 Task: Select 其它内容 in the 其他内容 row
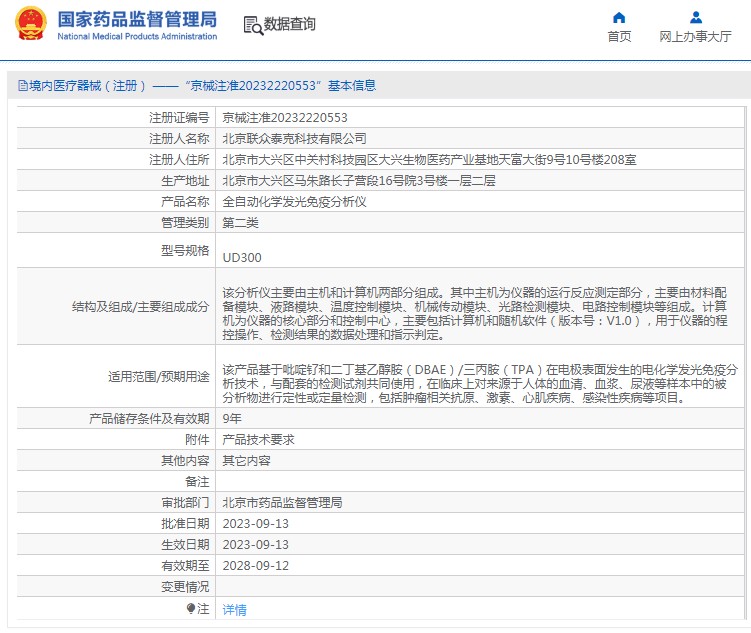pos(246,460)
